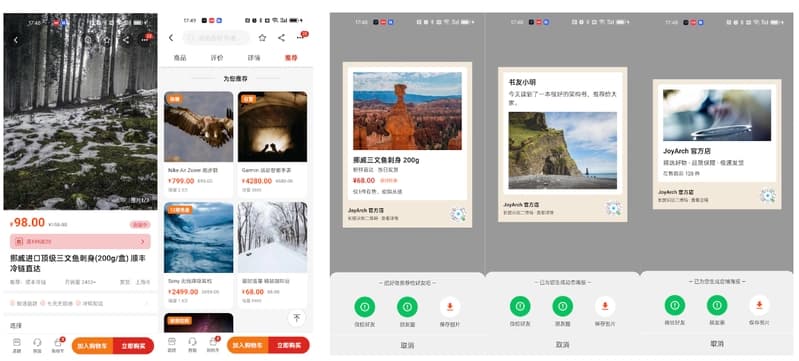Select the red 推荐 tab
The width and height of the screenshot is (799, 361).
pos(291,58)
